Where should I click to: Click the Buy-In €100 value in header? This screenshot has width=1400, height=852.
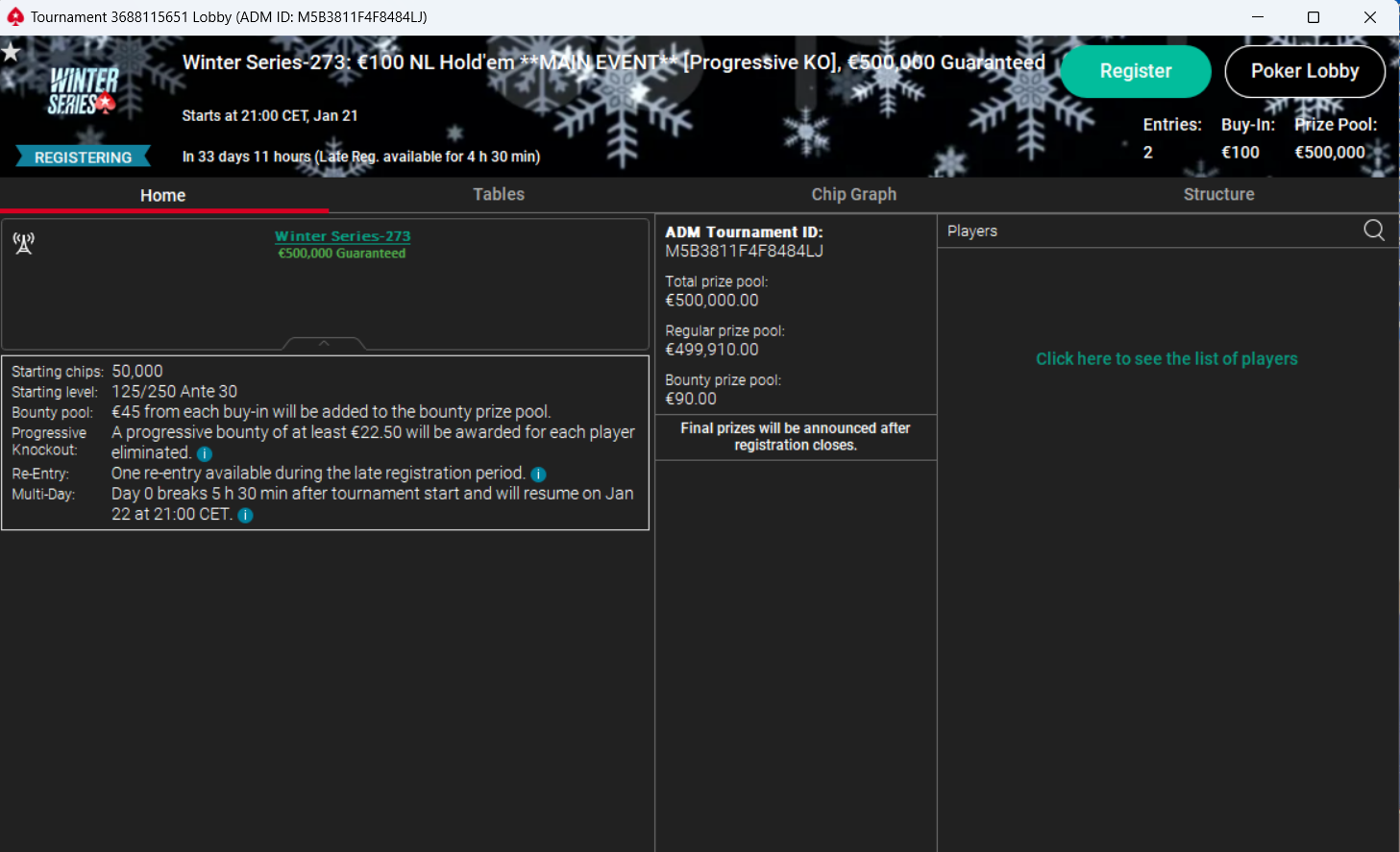pyautogui.click(x=1240, y=152)
